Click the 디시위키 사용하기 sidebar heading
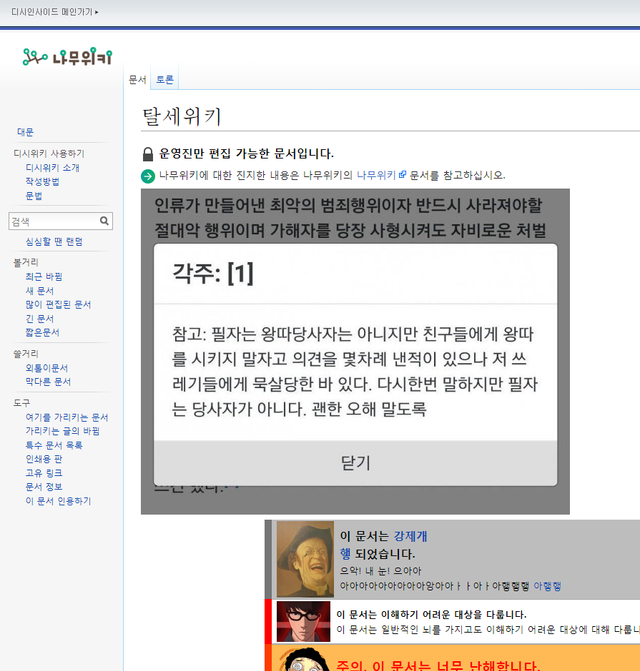Viewport: 640px width, 671px height. point(49,154)
